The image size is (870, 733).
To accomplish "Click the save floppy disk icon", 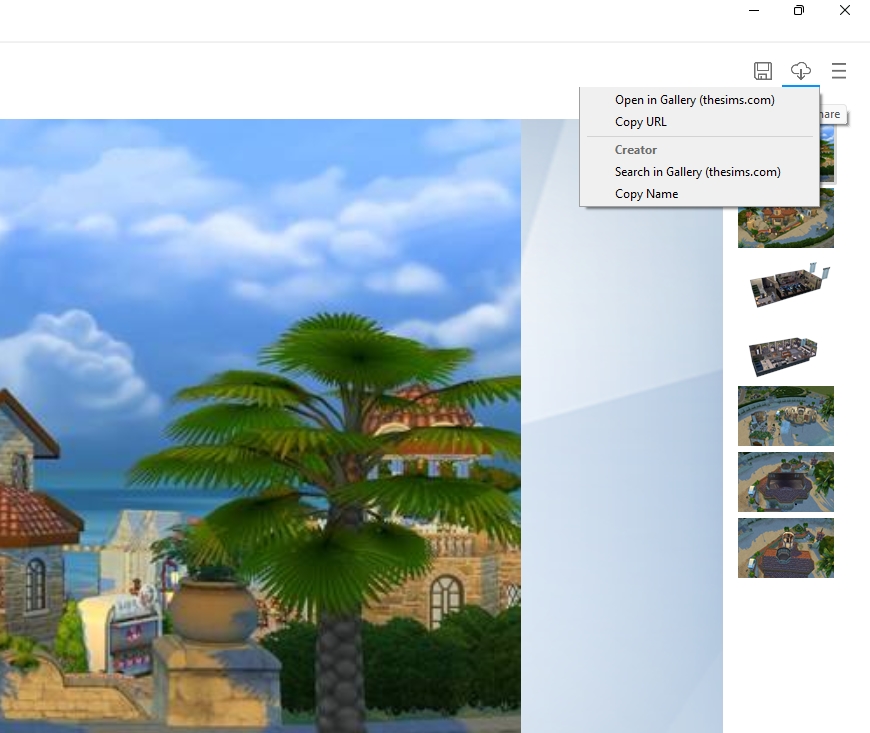I will tap(763, 71).
